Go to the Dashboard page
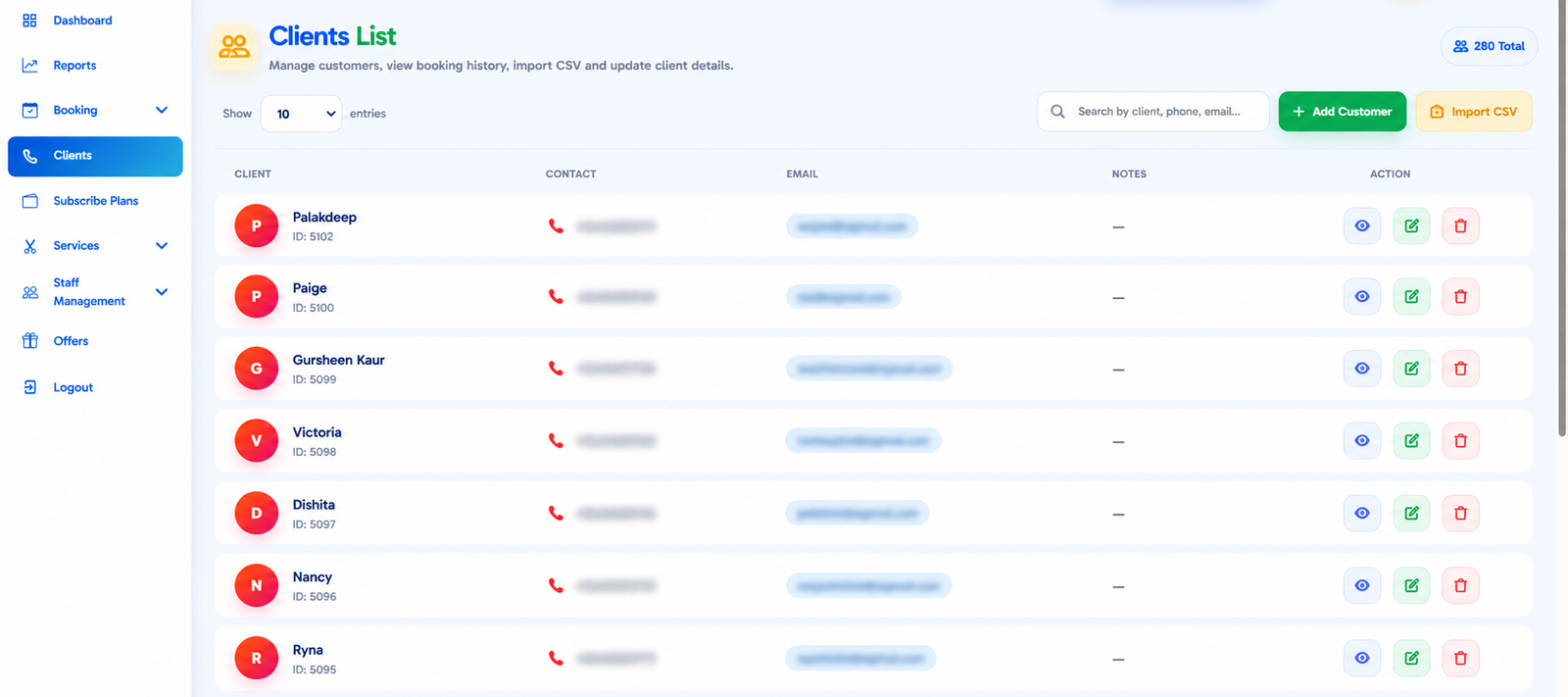Viewport: 1568px width, 697px height. (x=82, y=21)
